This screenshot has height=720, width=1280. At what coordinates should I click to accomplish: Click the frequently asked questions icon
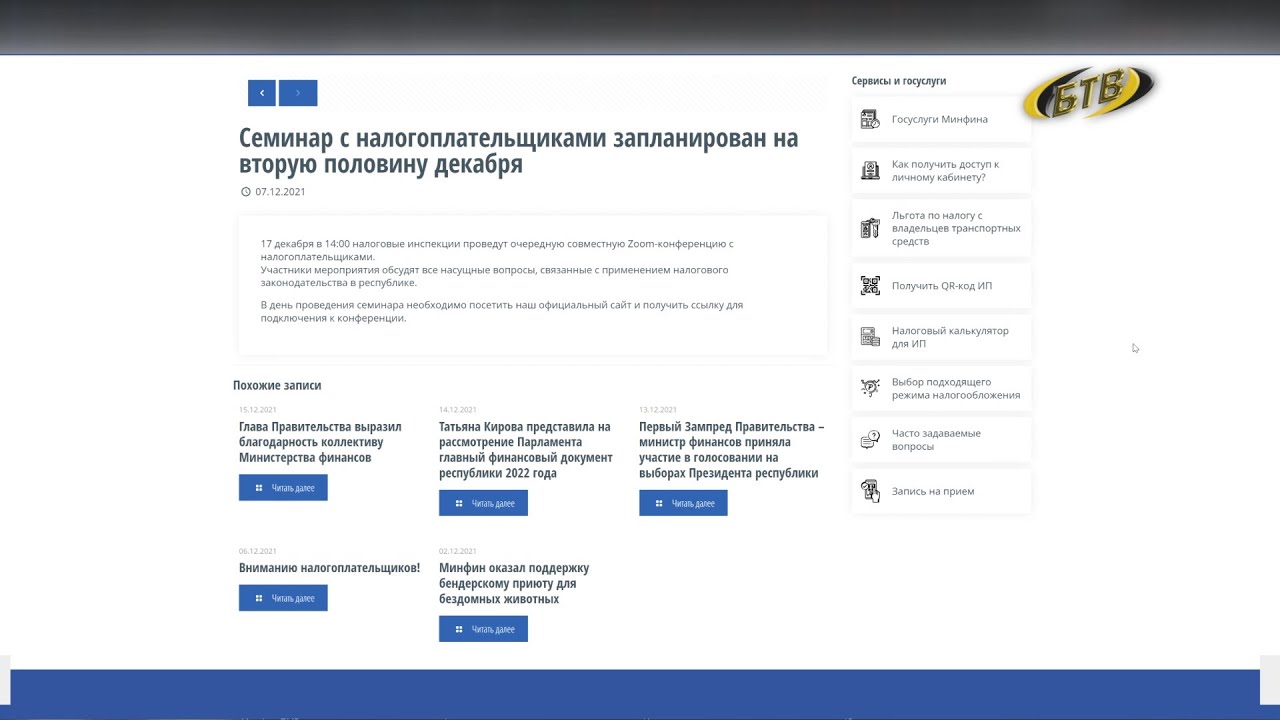pos(870,440)
